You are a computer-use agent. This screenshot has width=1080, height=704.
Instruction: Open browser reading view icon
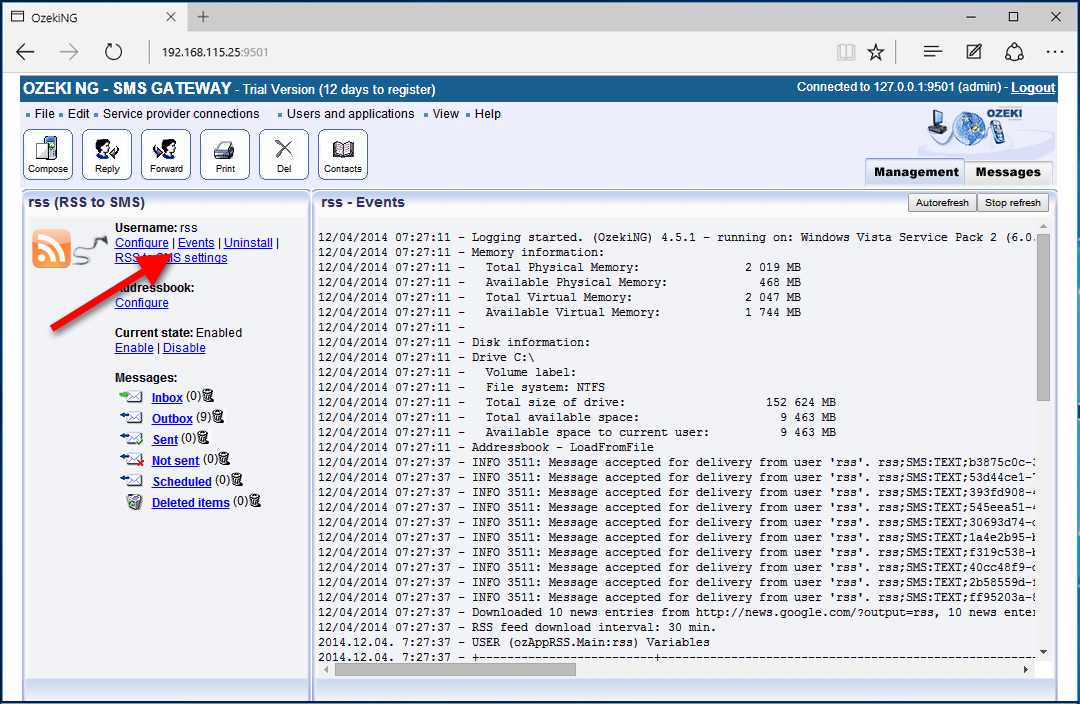846,52
